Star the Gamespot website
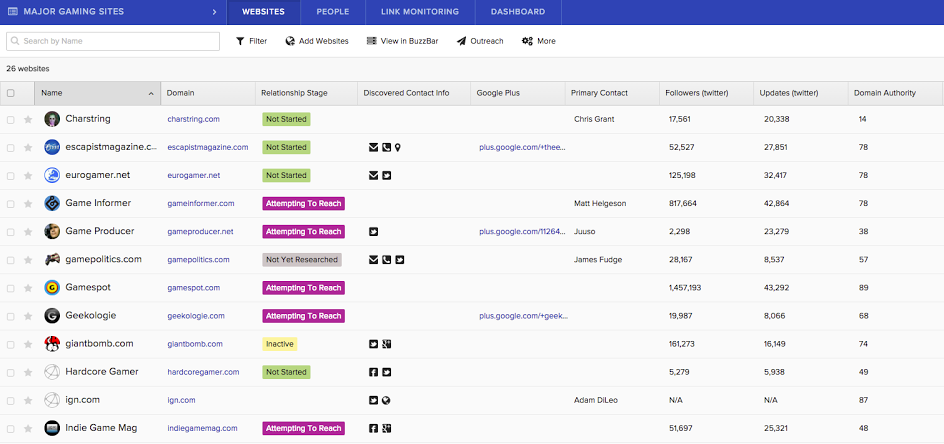 [28, 288]
